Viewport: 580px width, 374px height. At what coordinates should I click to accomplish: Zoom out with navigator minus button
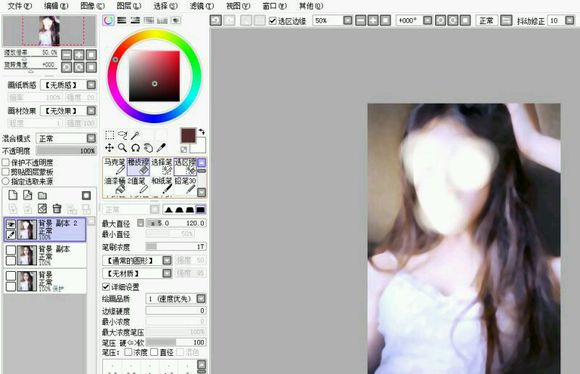tap(67, 55)
